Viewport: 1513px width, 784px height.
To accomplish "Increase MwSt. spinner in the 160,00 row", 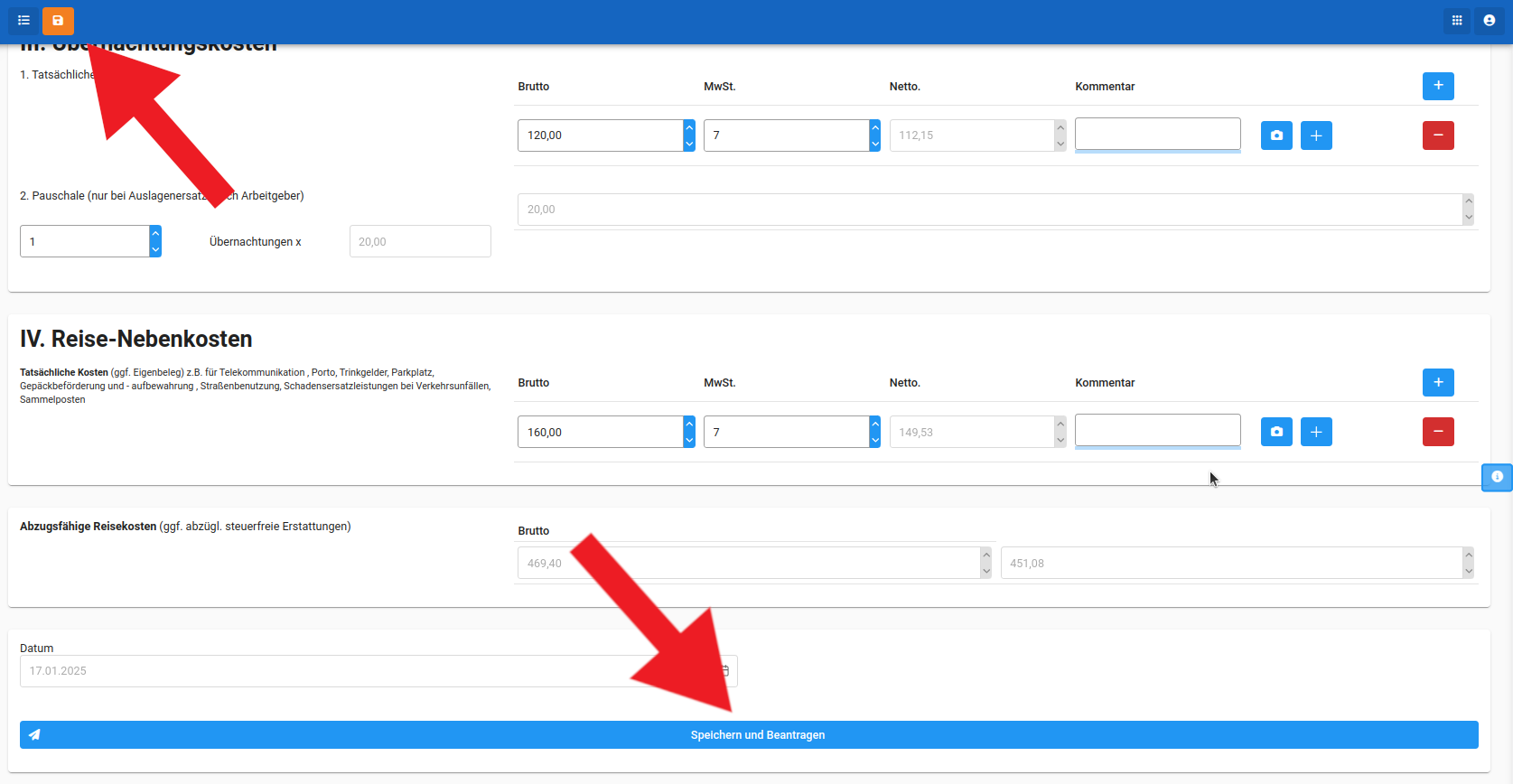I will [x=875, y=424].
